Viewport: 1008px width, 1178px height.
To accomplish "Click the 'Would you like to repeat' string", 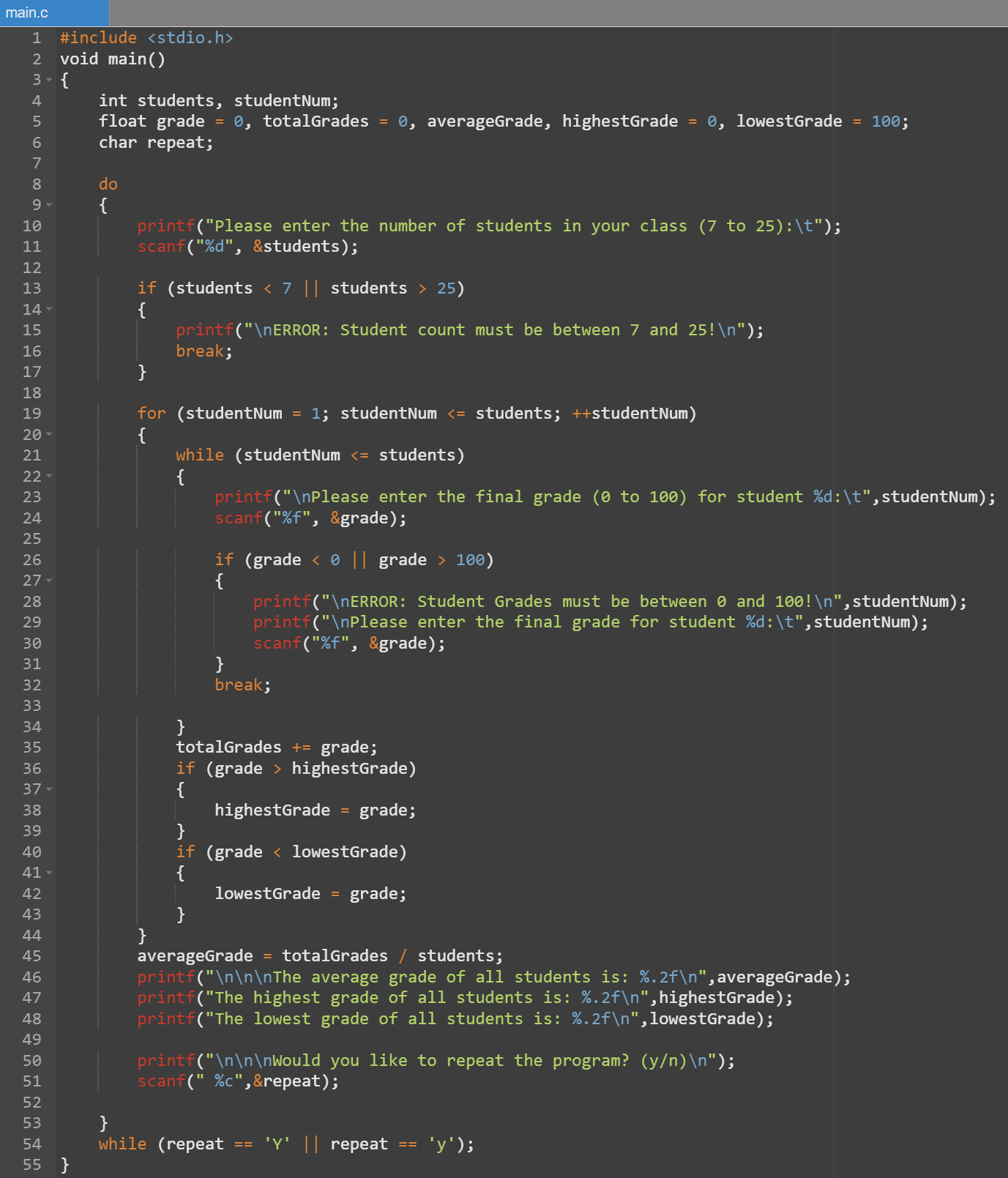I will [388, 1061].
